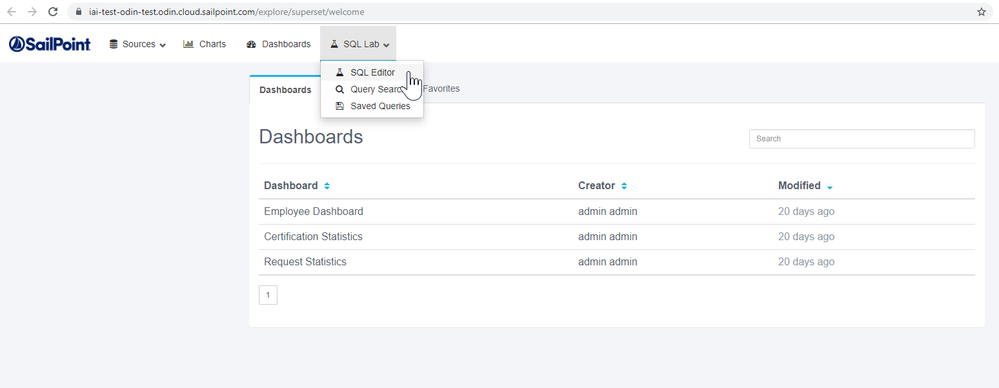
Task: Select creator cell of Employee Dashboard row
Action: pyautogui.click(x=607, y=212)
